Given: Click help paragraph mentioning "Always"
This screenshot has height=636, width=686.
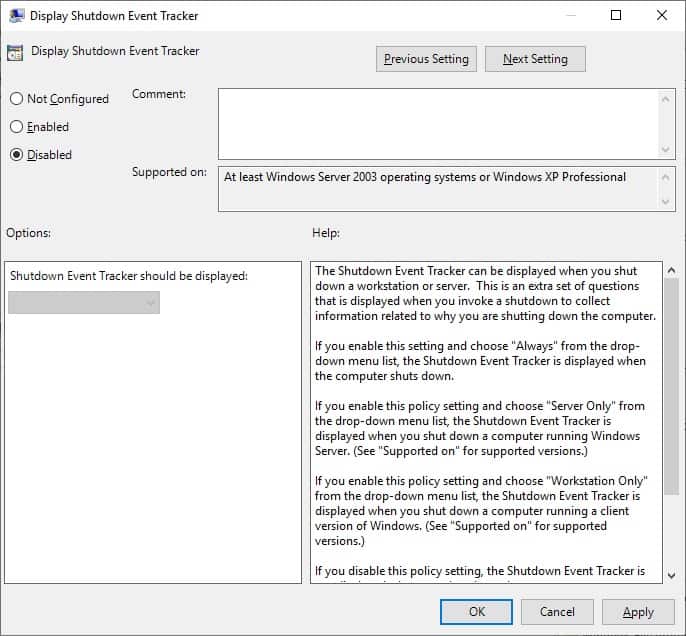Looking at the screenshot, I should (x=480, y=361).
